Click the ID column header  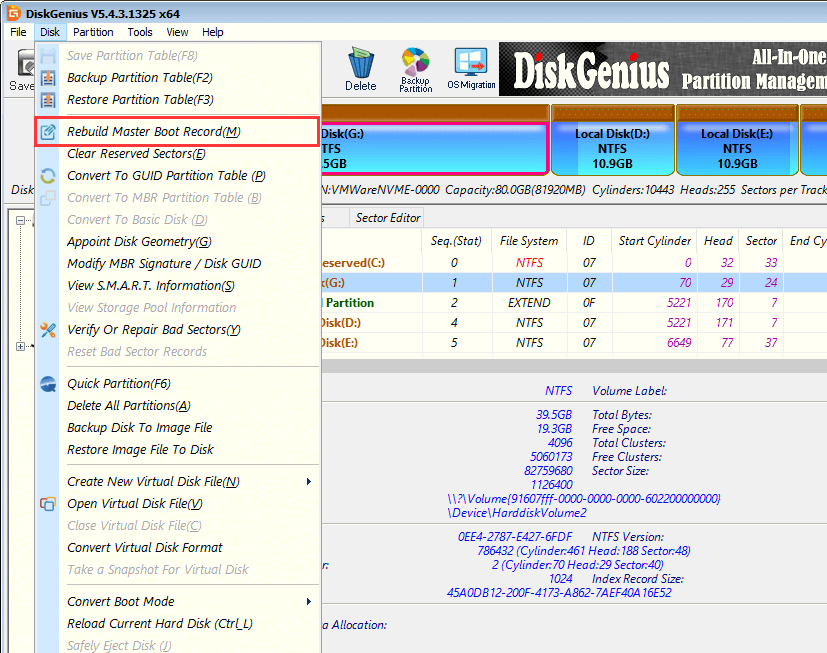point(589,241)
